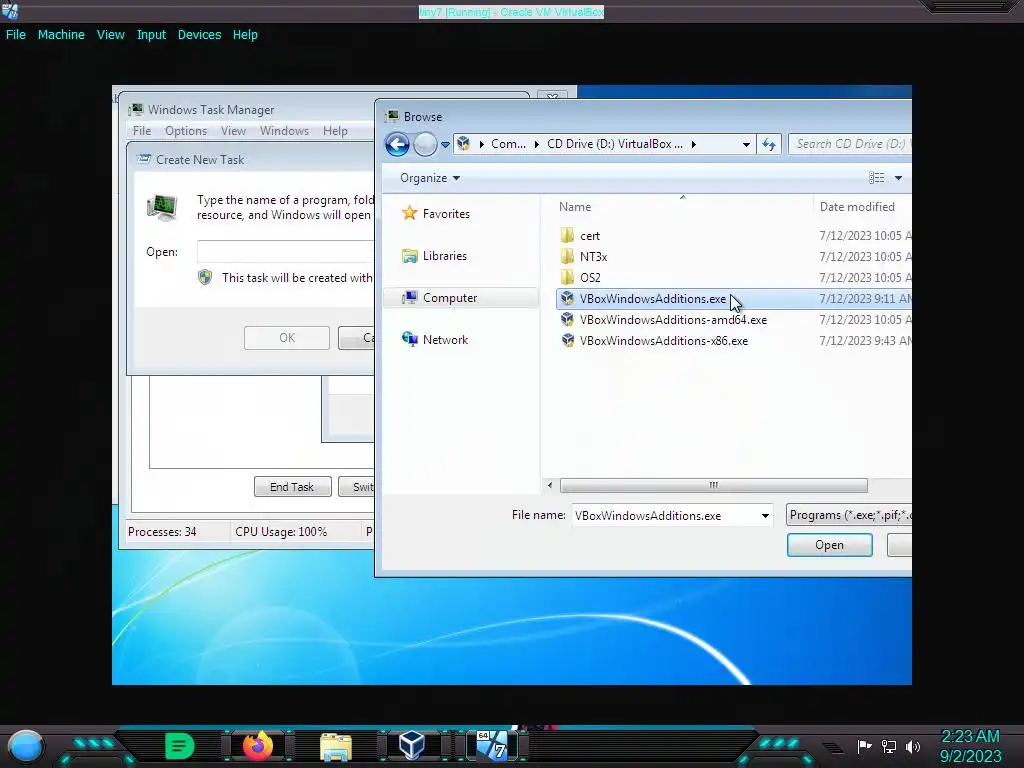Open VirtualBox cube icon on taskbar
The width and height of the screenshot is (1024, 768).
[x=412, y=746]
